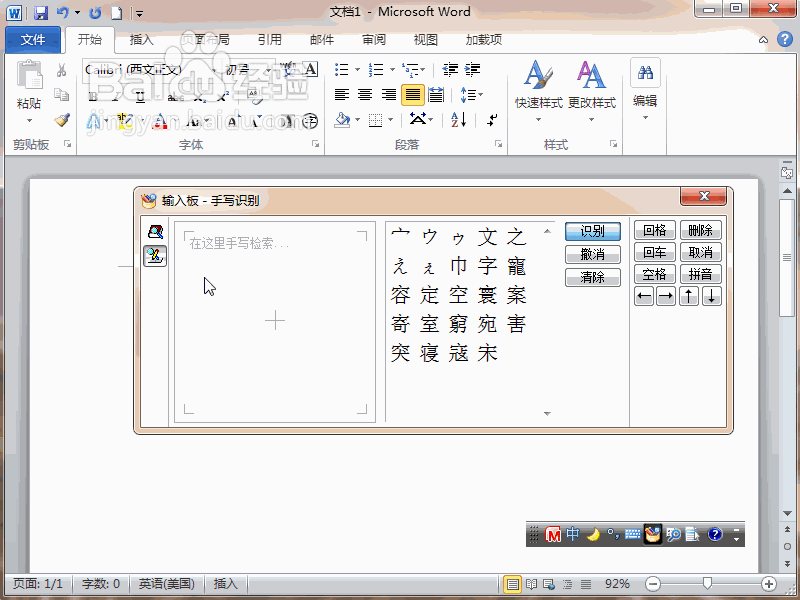The width and height of the screenshot is (800, 600).
Task: Expand the shading color dropdown arrow
Action: click(x=357, y=120)
